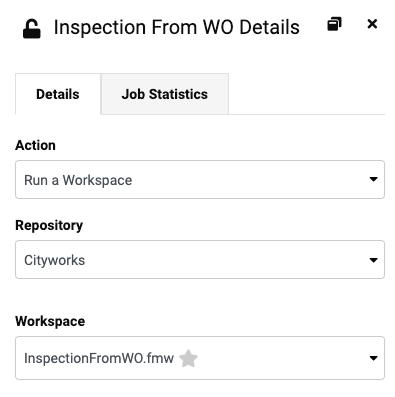This screenshot has height=397, width=395.
Task: Switch to the Job Statistics tab
Action: [165, 94]
